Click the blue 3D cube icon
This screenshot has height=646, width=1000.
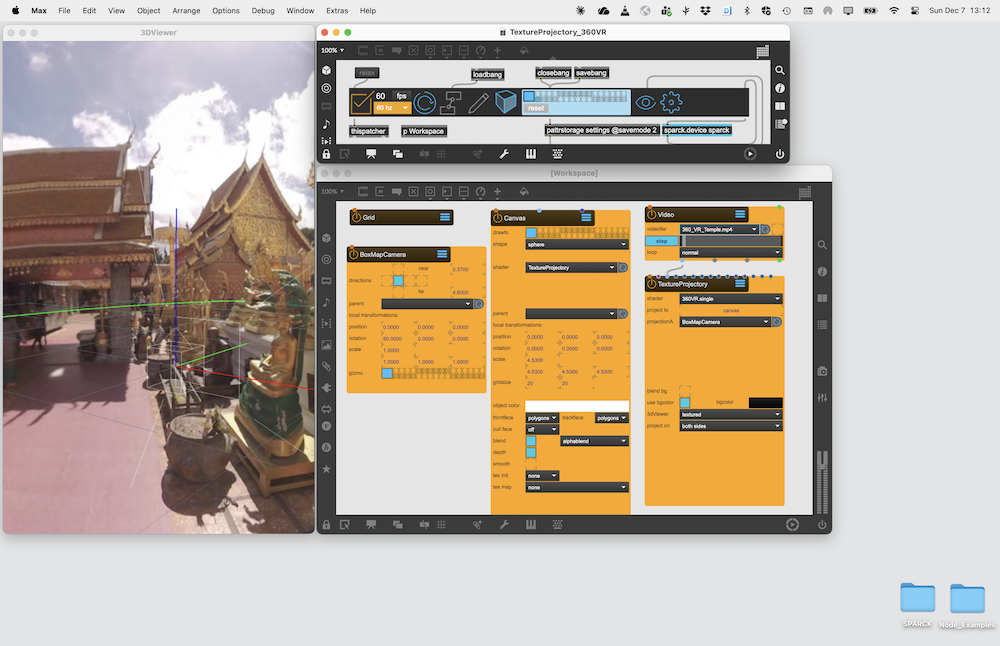(506, 102)
